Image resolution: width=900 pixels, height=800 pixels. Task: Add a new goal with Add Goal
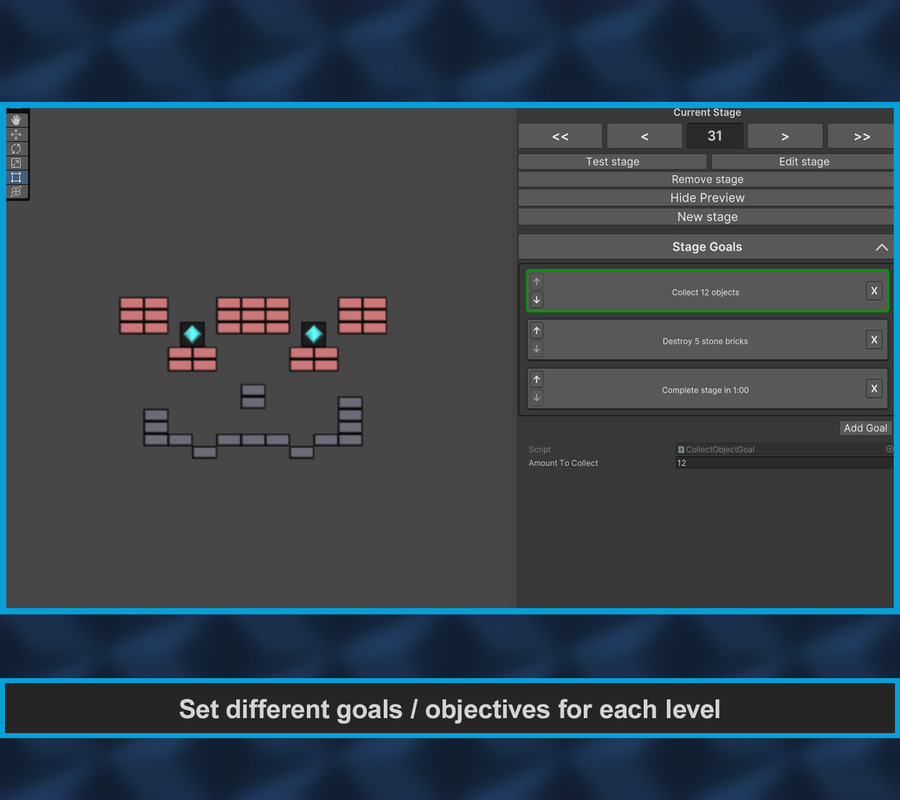click(864, 427)
